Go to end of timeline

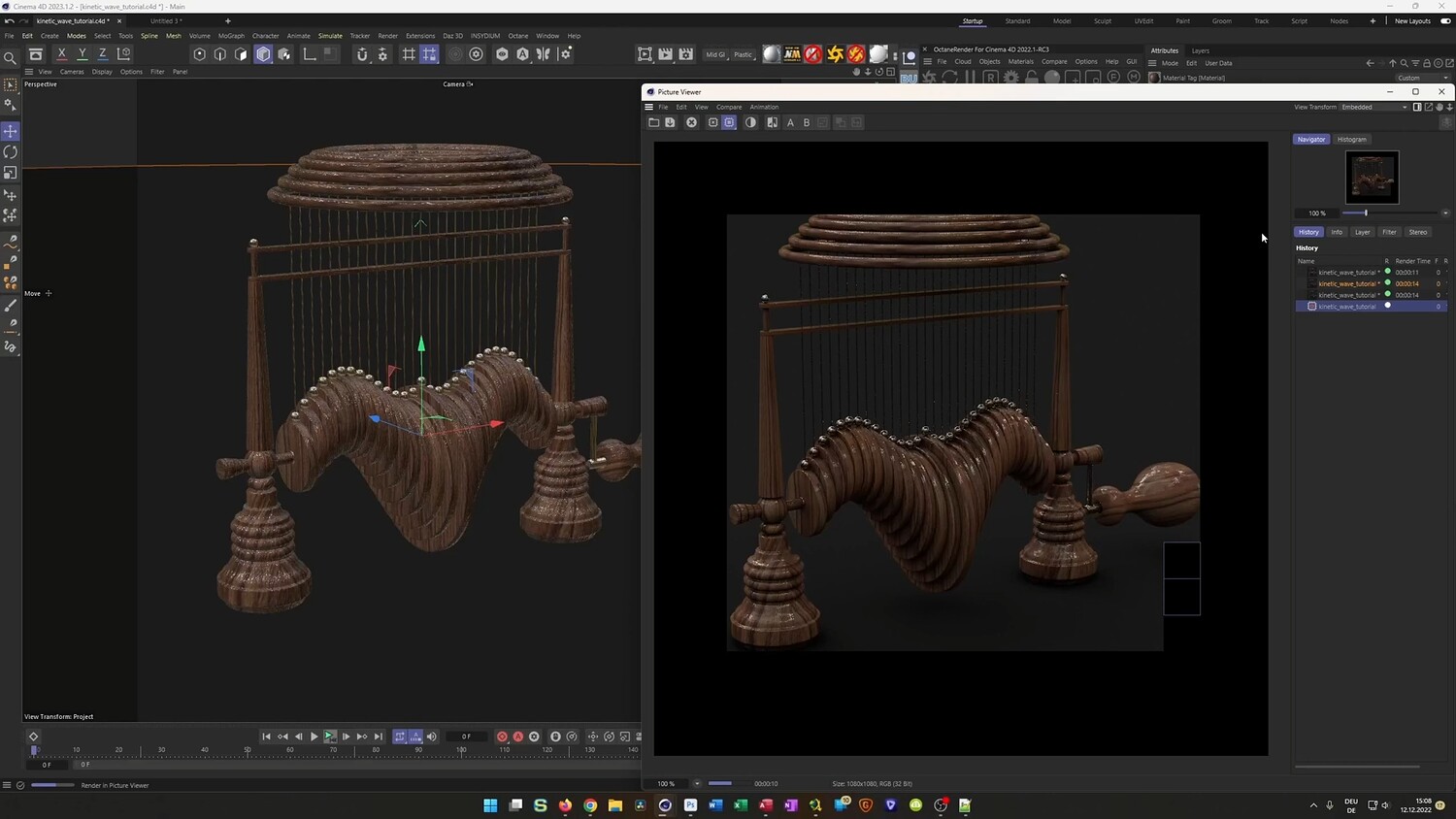tap(379, 737)
